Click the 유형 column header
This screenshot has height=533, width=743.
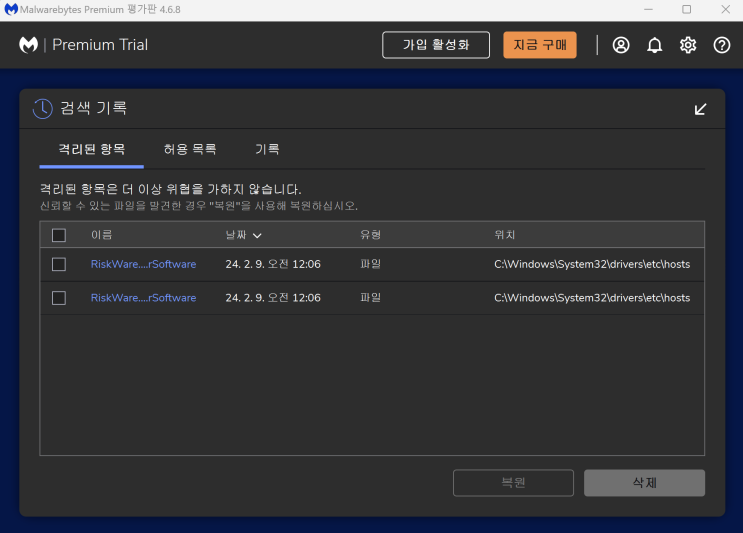(x=371, y=235)
